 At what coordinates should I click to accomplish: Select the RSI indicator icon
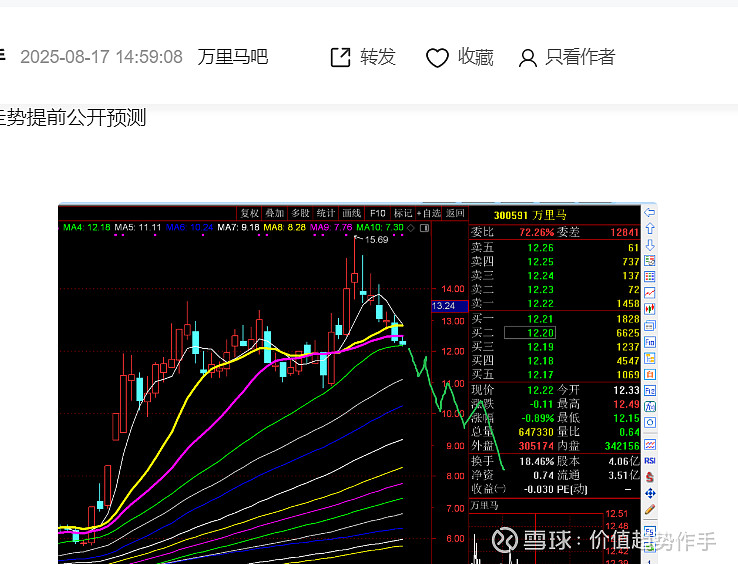[650, 460]
